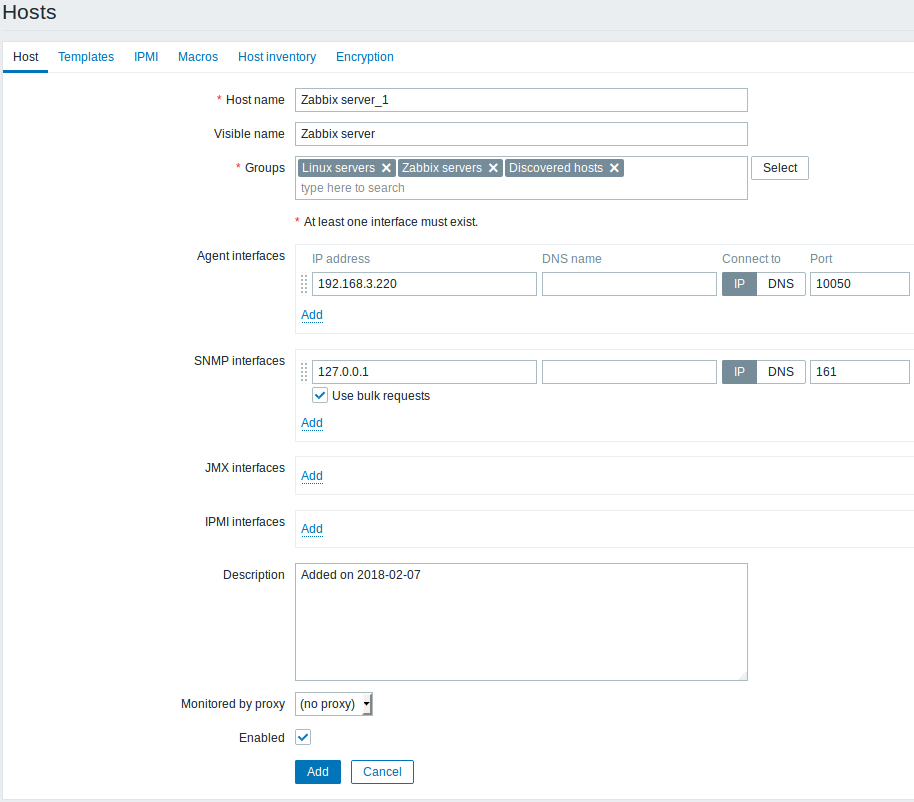Remove the Discovered hosts group tag
The width and height of the screenshot is (914, 802).
click(614, 168)
